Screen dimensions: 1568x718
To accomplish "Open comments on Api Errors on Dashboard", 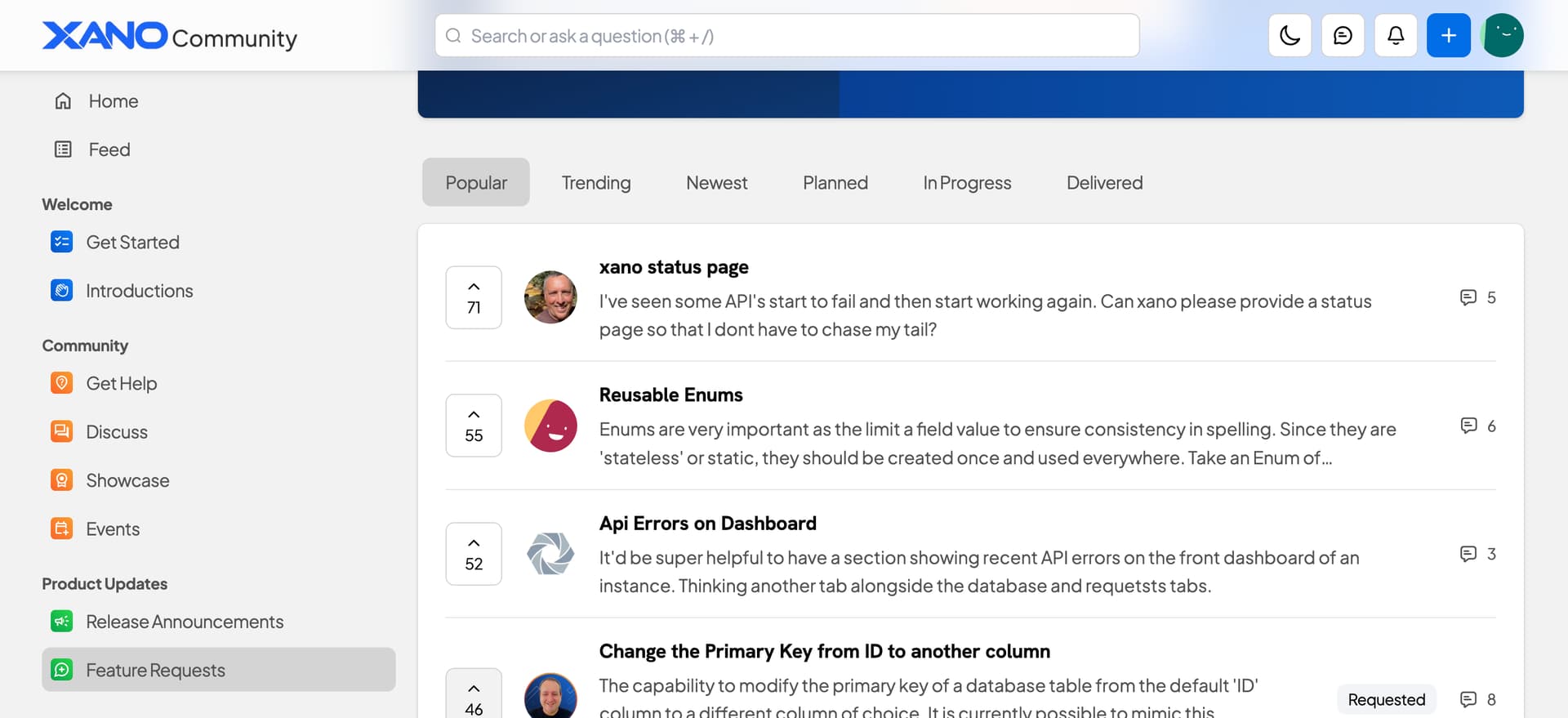I will click(x=1478, y=554).
